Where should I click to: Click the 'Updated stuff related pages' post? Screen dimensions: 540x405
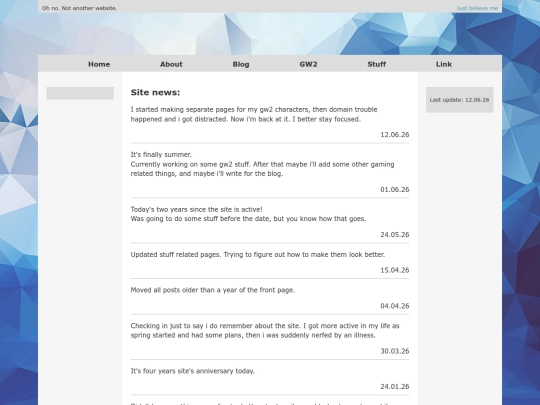(258, 255)
